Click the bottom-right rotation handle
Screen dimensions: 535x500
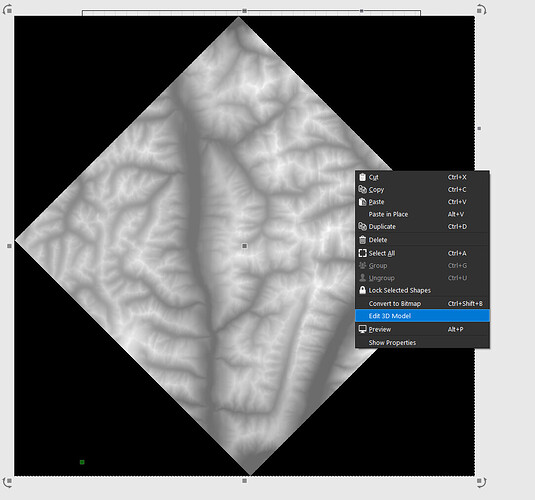(481, 482)
